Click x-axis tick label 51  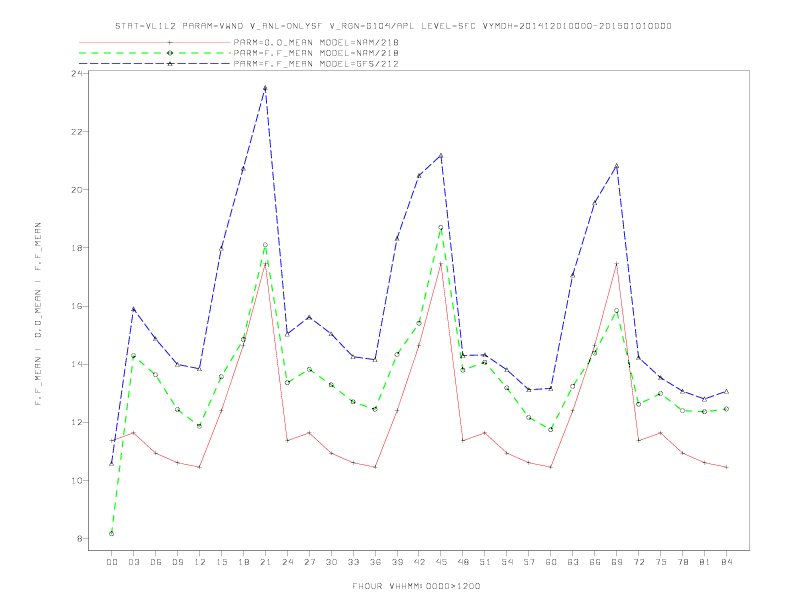(x=485, y=562)
